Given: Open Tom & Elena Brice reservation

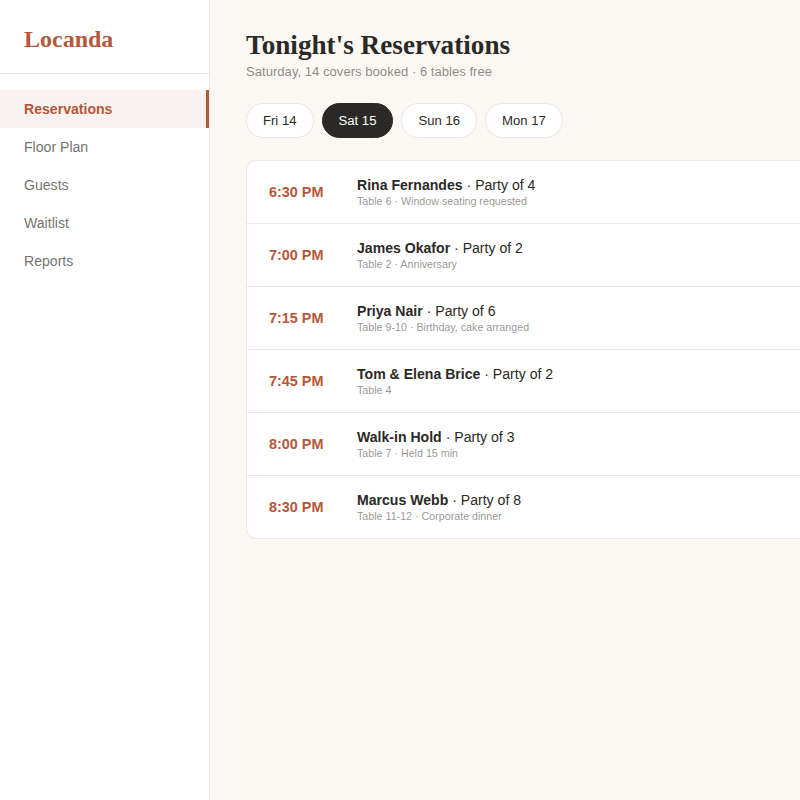Looking at the screenshot, I should coord(523,381).
